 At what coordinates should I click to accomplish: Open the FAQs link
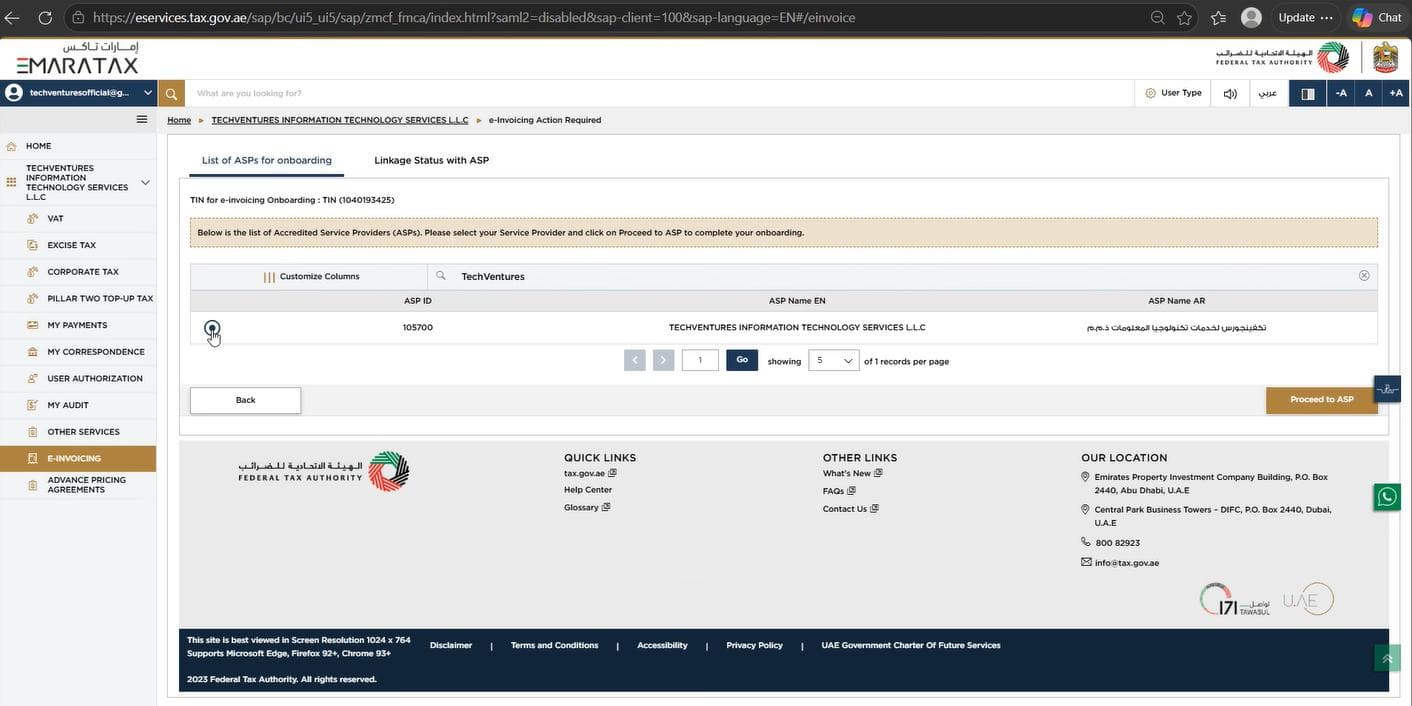pyautogui.click(x=839, y=491)
